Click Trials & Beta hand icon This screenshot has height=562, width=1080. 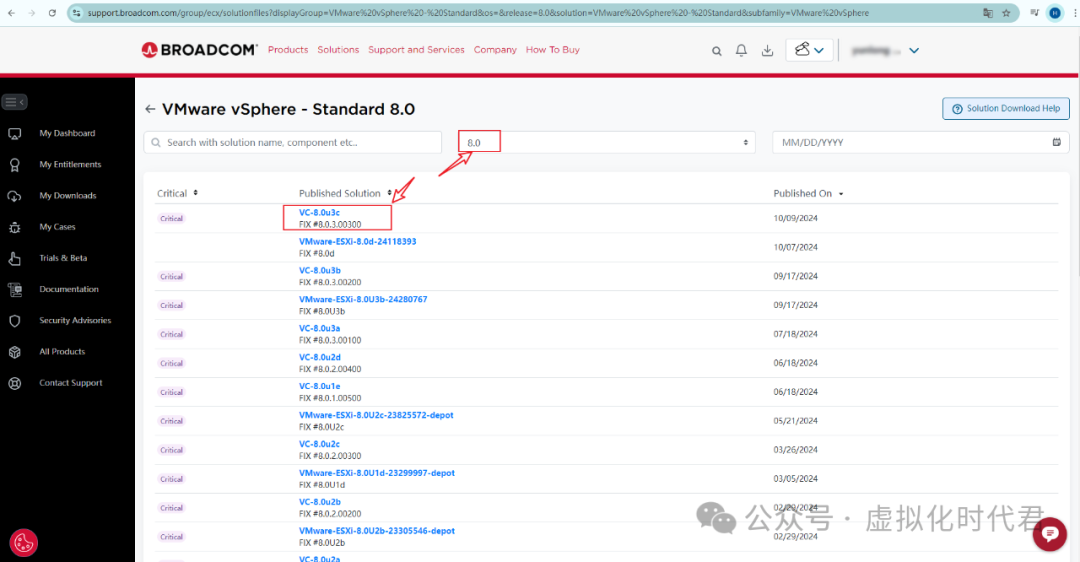14,258
